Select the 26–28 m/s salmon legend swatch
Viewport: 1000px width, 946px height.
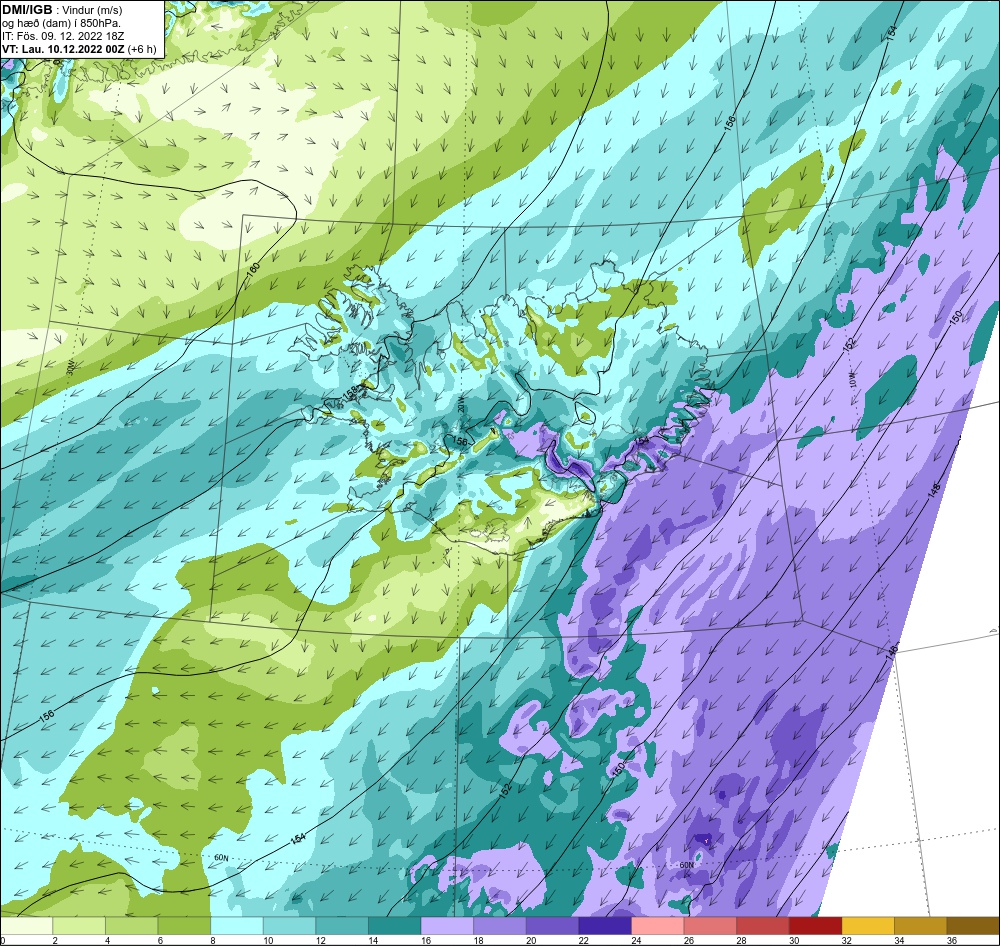[710, 926]
